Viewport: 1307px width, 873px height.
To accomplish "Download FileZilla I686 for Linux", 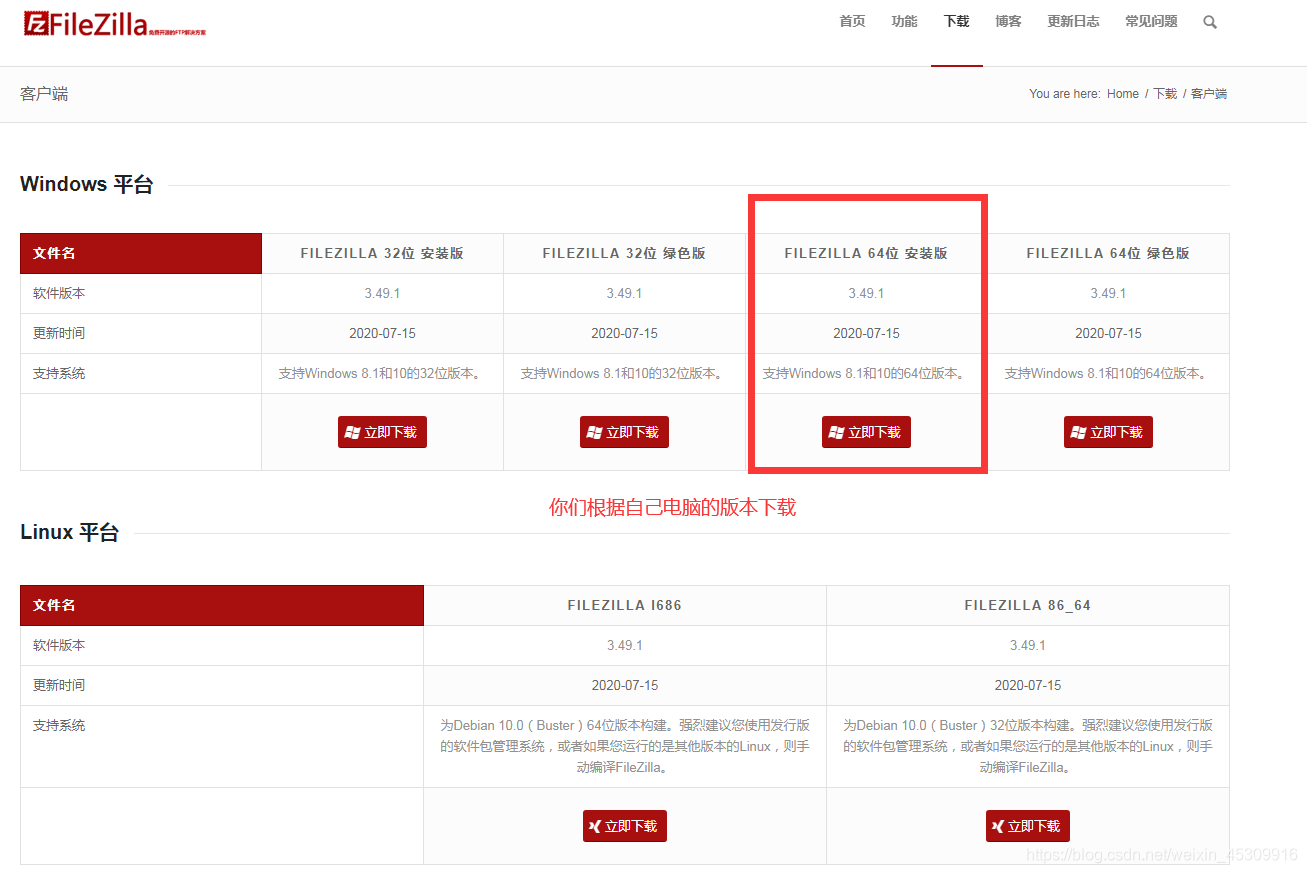I will click(x=625, y=826).
